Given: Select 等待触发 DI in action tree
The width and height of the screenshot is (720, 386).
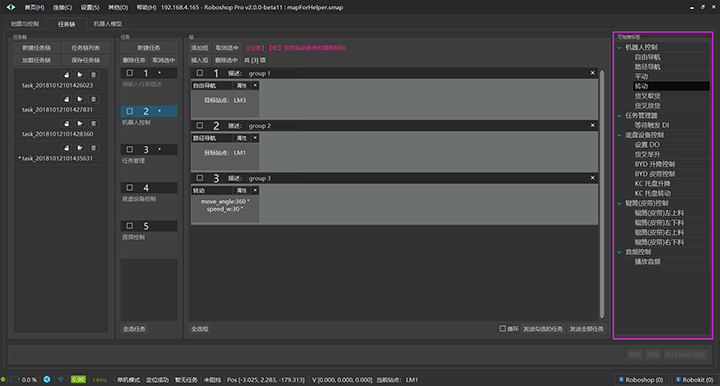Looking at the screenshot, I should [x=652, y=125].
